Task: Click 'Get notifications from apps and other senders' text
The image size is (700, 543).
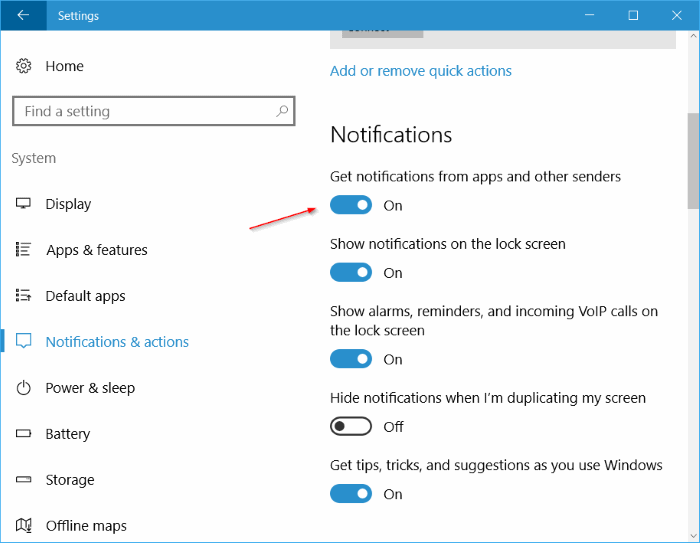Action: click(475, 177)
